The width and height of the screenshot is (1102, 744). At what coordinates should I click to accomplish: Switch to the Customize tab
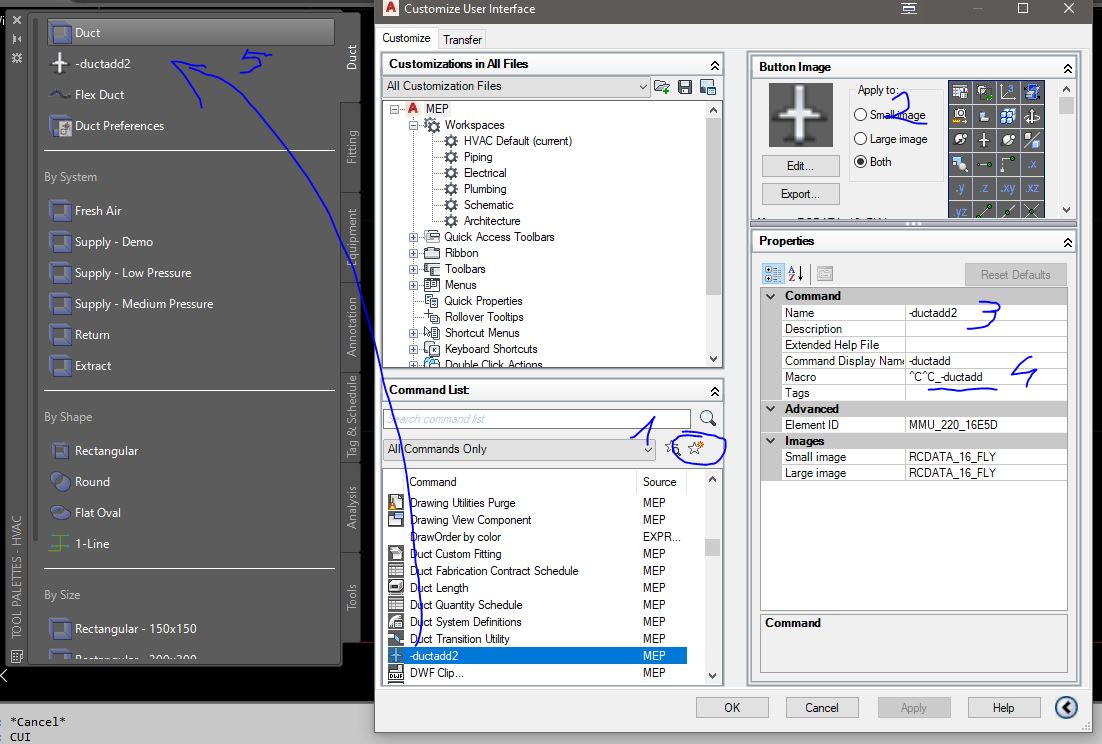(x=406, y=39)
